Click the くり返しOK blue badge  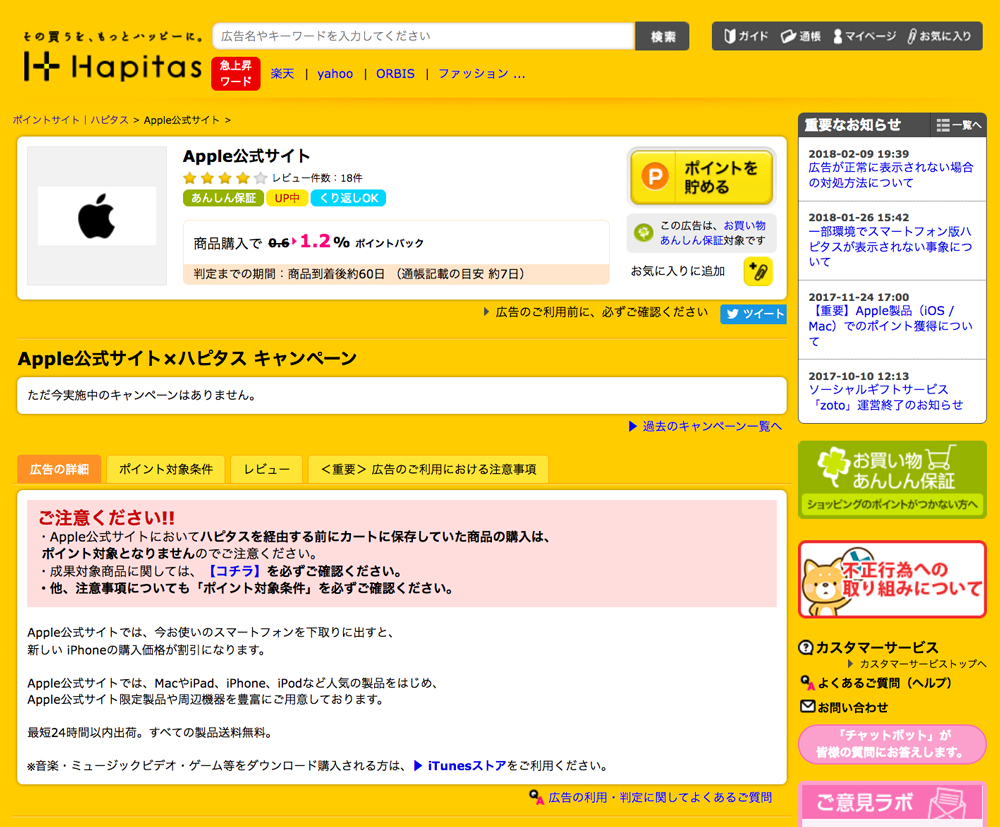[348, 198]
